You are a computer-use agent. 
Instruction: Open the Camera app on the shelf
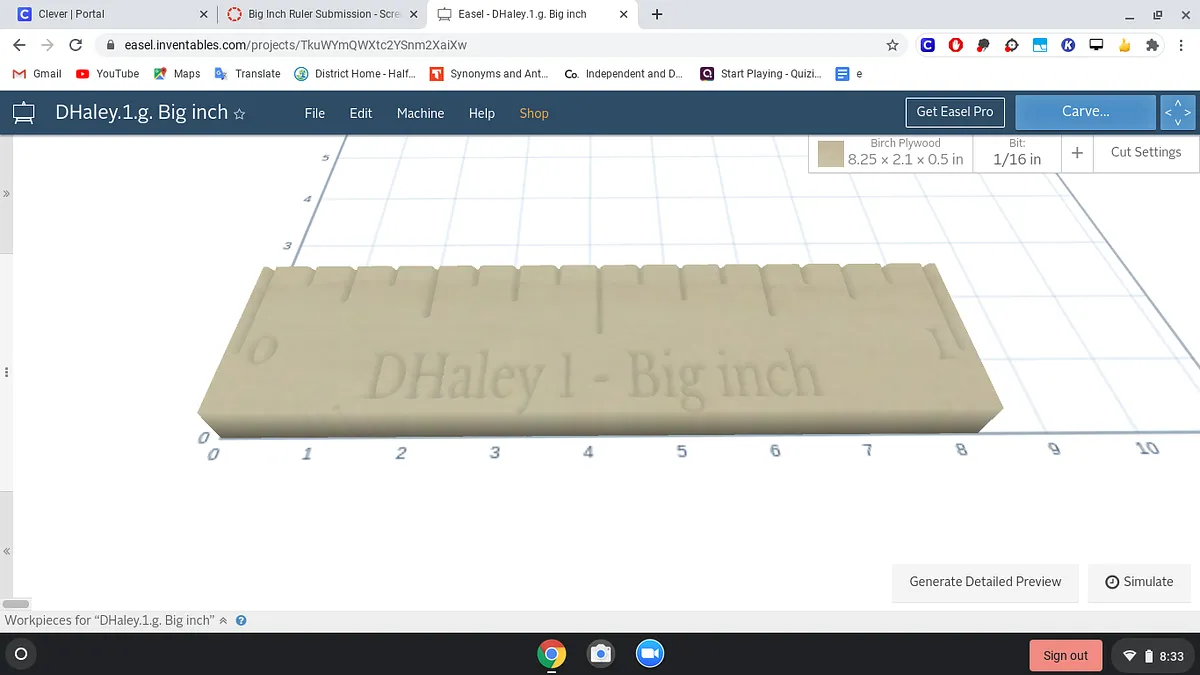coord(600,655)
